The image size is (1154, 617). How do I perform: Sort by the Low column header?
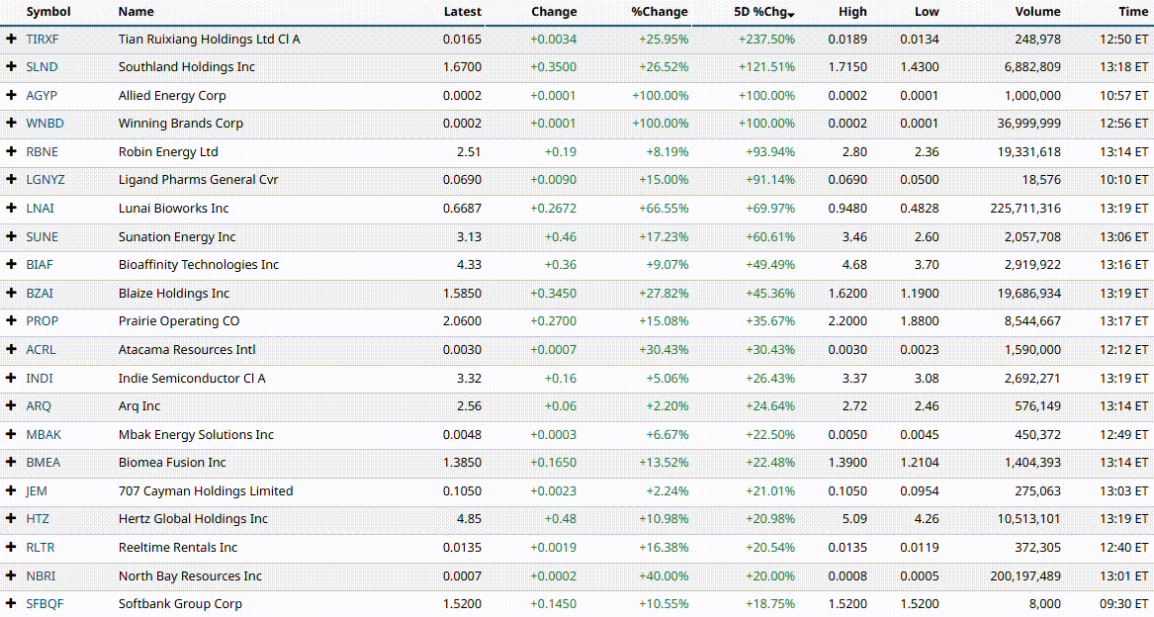tap(927, 12)
